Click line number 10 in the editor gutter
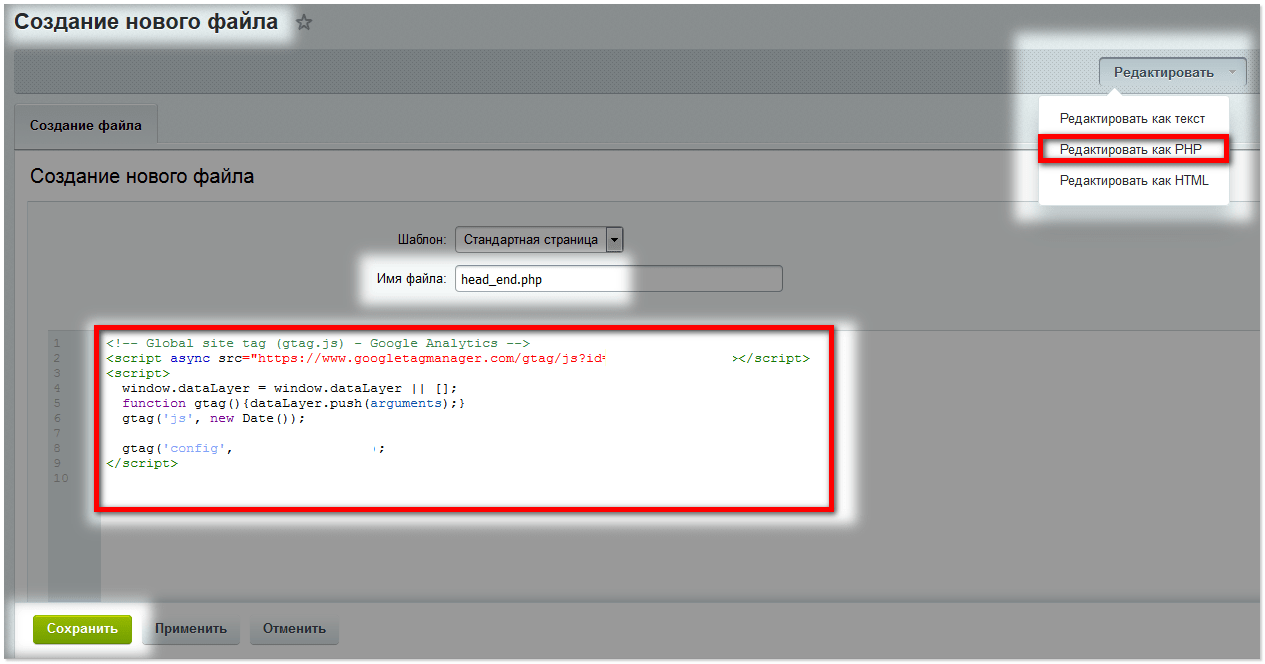Viewport: 1265px width, 664px height. click(61, 478)
